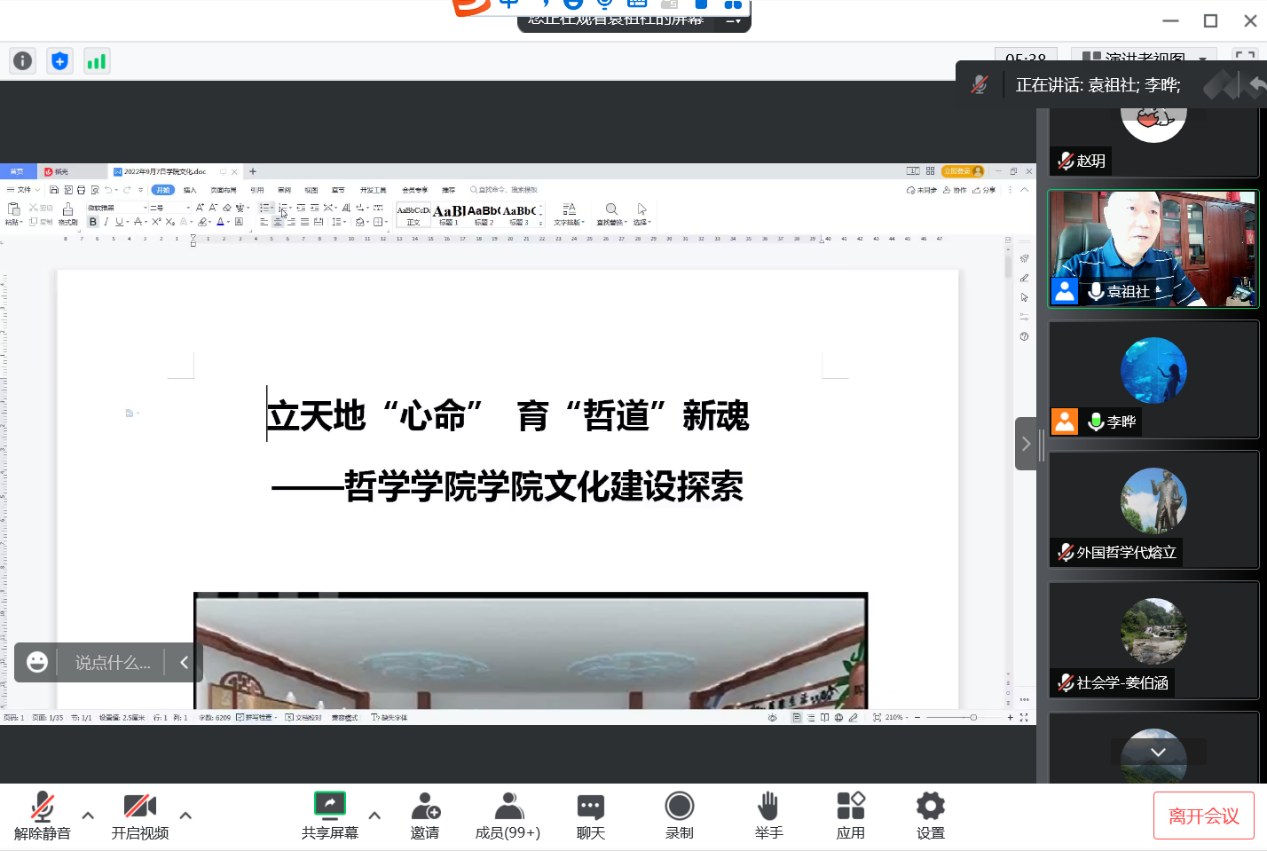This screenshot has width=1267, height=851.
Task: Toggle raise hand (举手)
Action: 769,815
